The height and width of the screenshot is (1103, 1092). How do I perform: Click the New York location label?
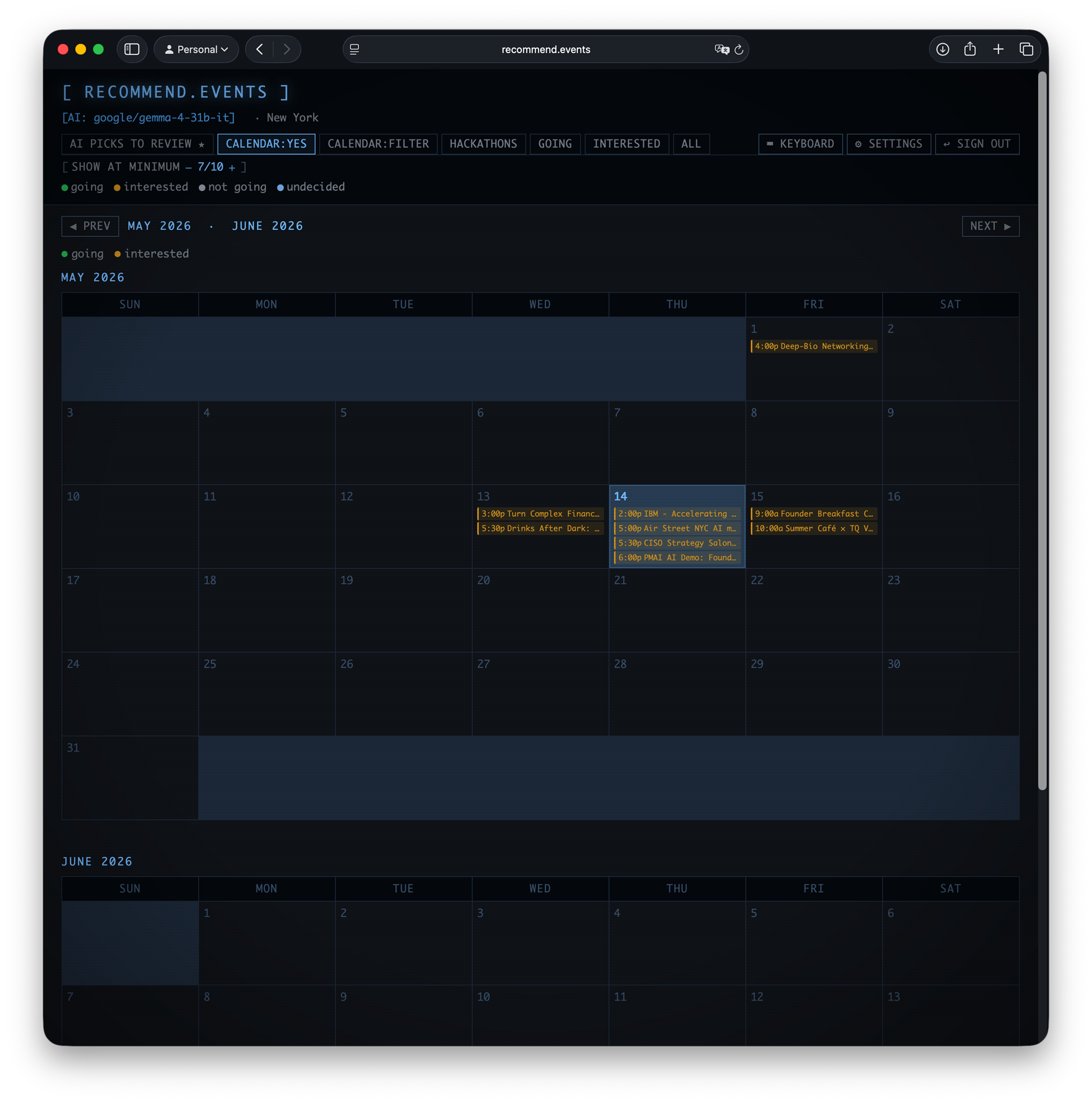pyautogui.click(x=292, y=118)
